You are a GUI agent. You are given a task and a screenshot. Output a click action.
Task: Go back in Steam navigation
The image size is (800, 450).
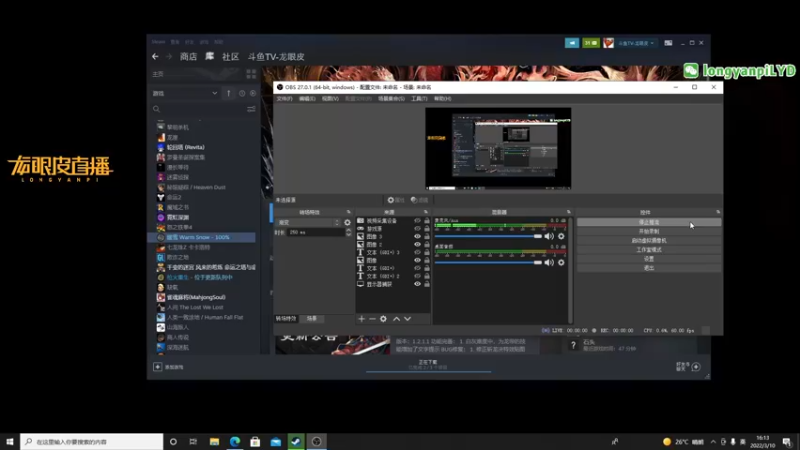tap(155, 57)
